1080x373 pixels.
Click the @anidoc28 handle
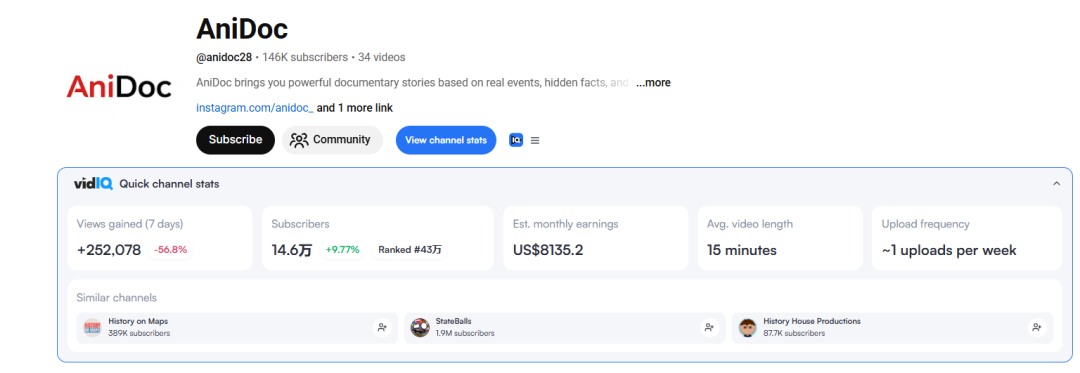[x=225, y=57]
